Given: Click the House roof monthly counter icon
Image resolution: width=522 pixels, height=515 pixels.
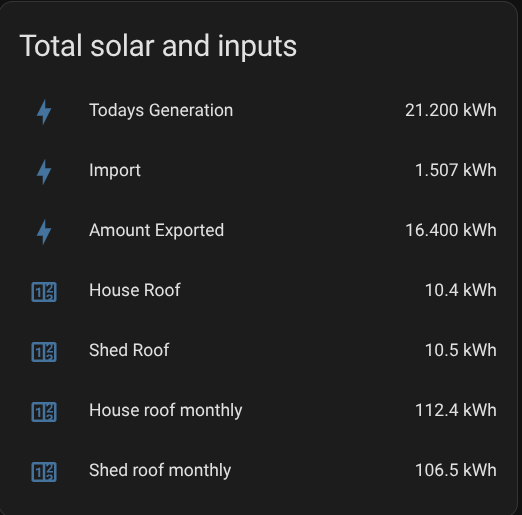Looking at the screenshot, I should point(44,412).
